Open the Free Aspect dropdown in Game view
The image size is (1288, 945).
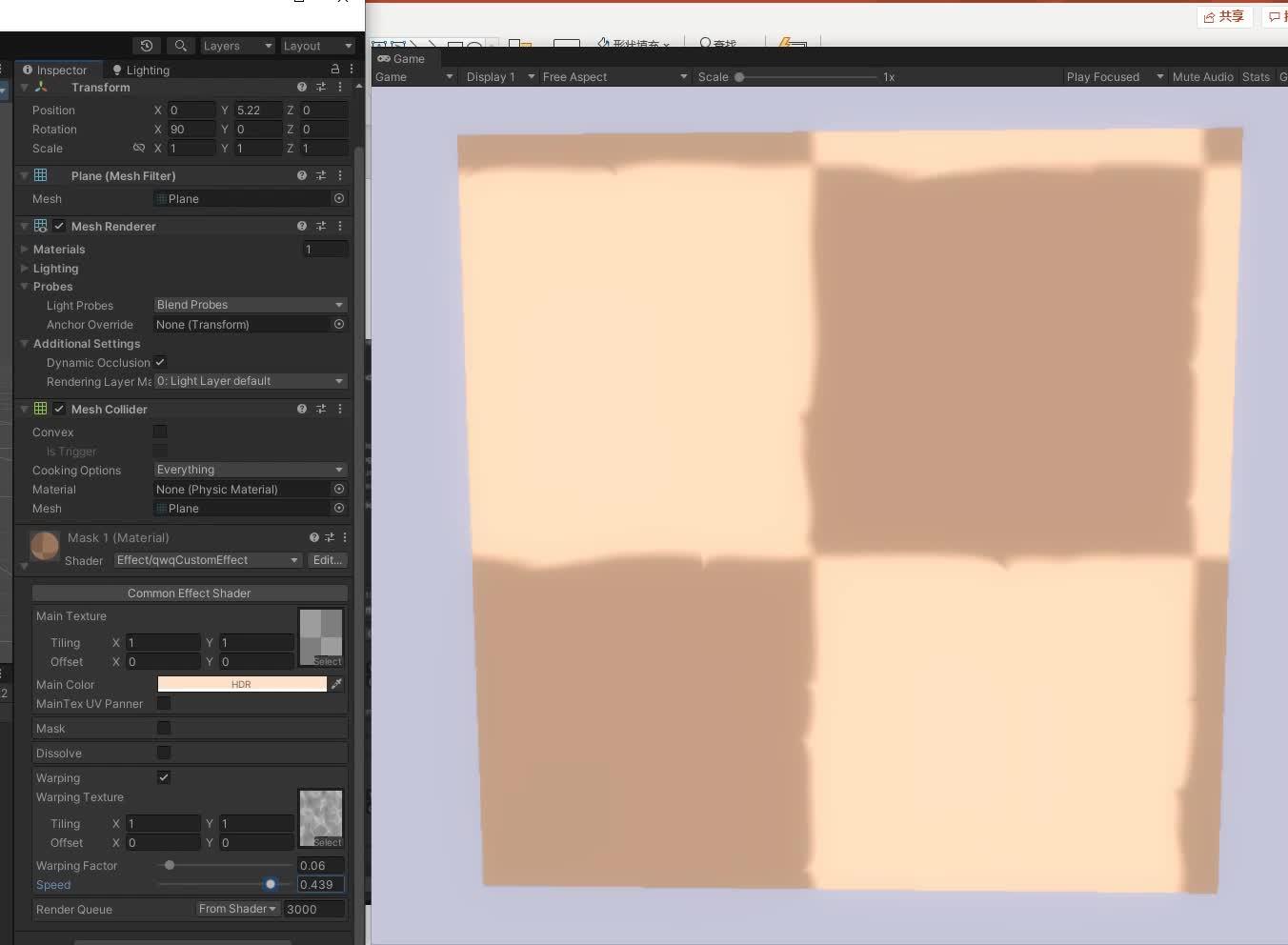point(613,76)
